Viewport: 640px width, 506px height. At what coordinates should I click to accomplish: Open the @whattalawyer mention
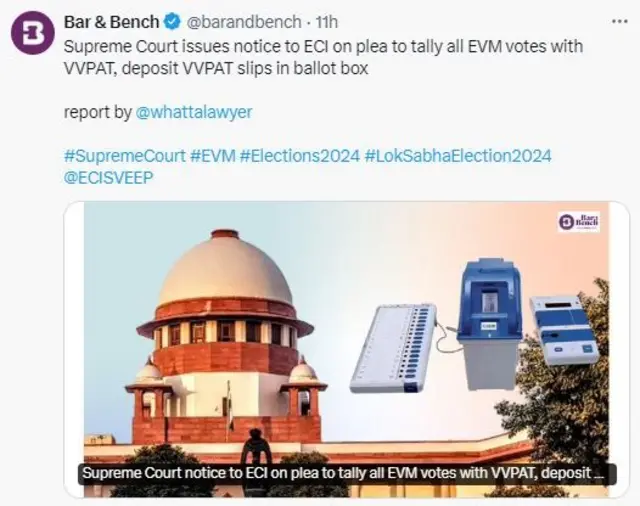point(198,113)
